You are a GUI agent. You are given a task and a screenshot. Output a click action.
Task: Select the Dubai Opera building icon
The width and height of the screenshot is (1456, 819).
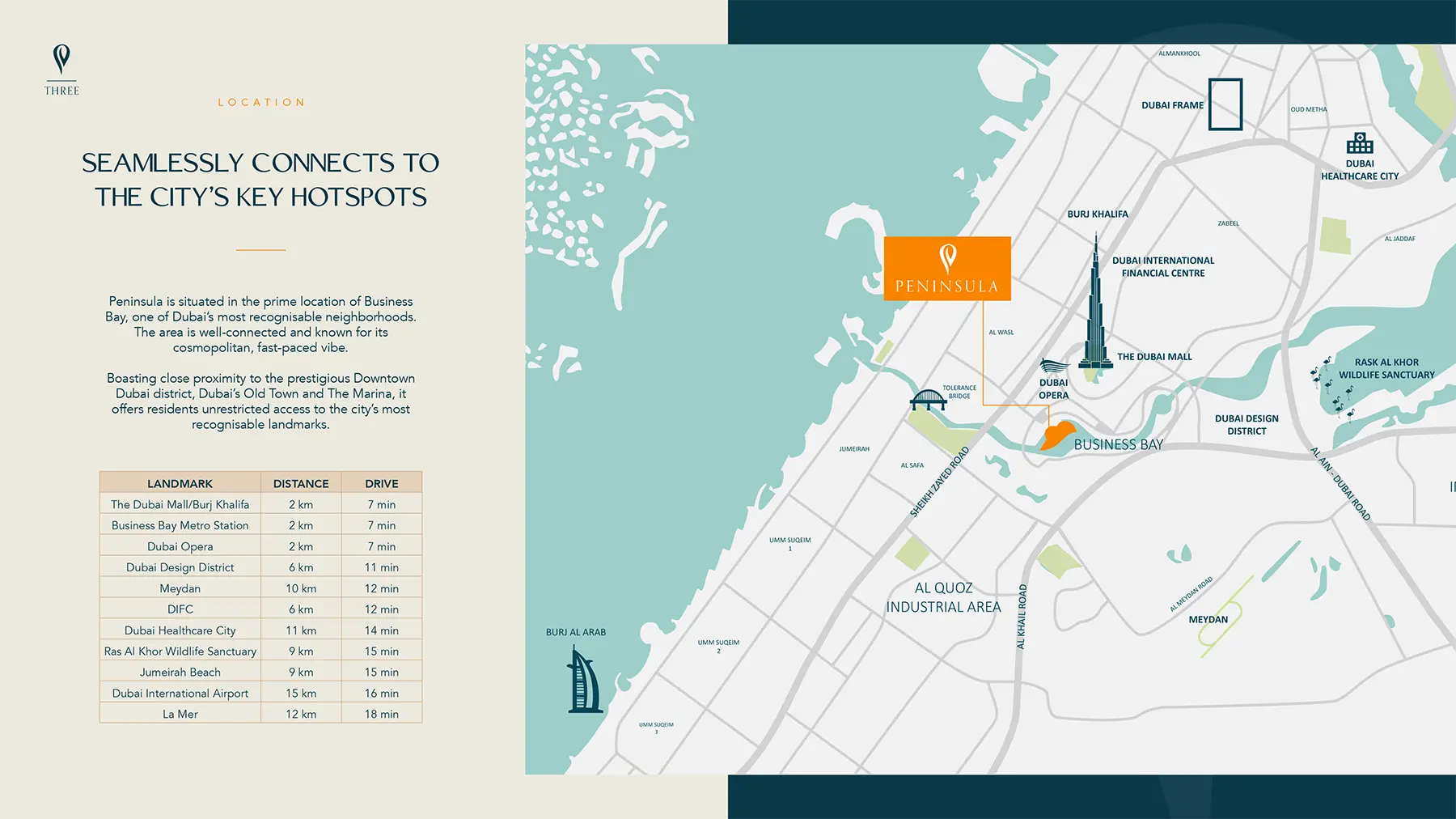(x=1054, y=366)
